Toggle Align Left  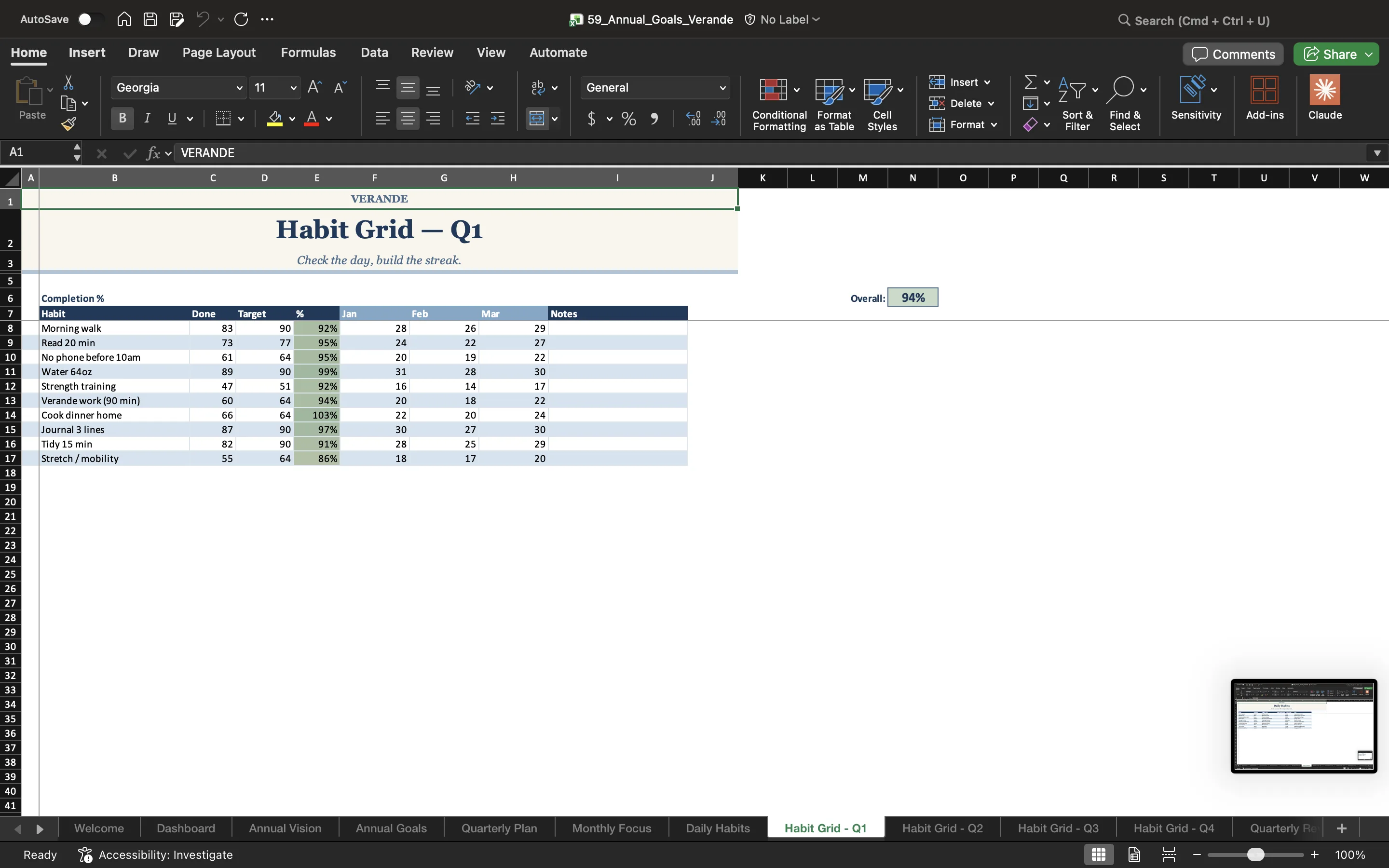[x=382, y=118]
